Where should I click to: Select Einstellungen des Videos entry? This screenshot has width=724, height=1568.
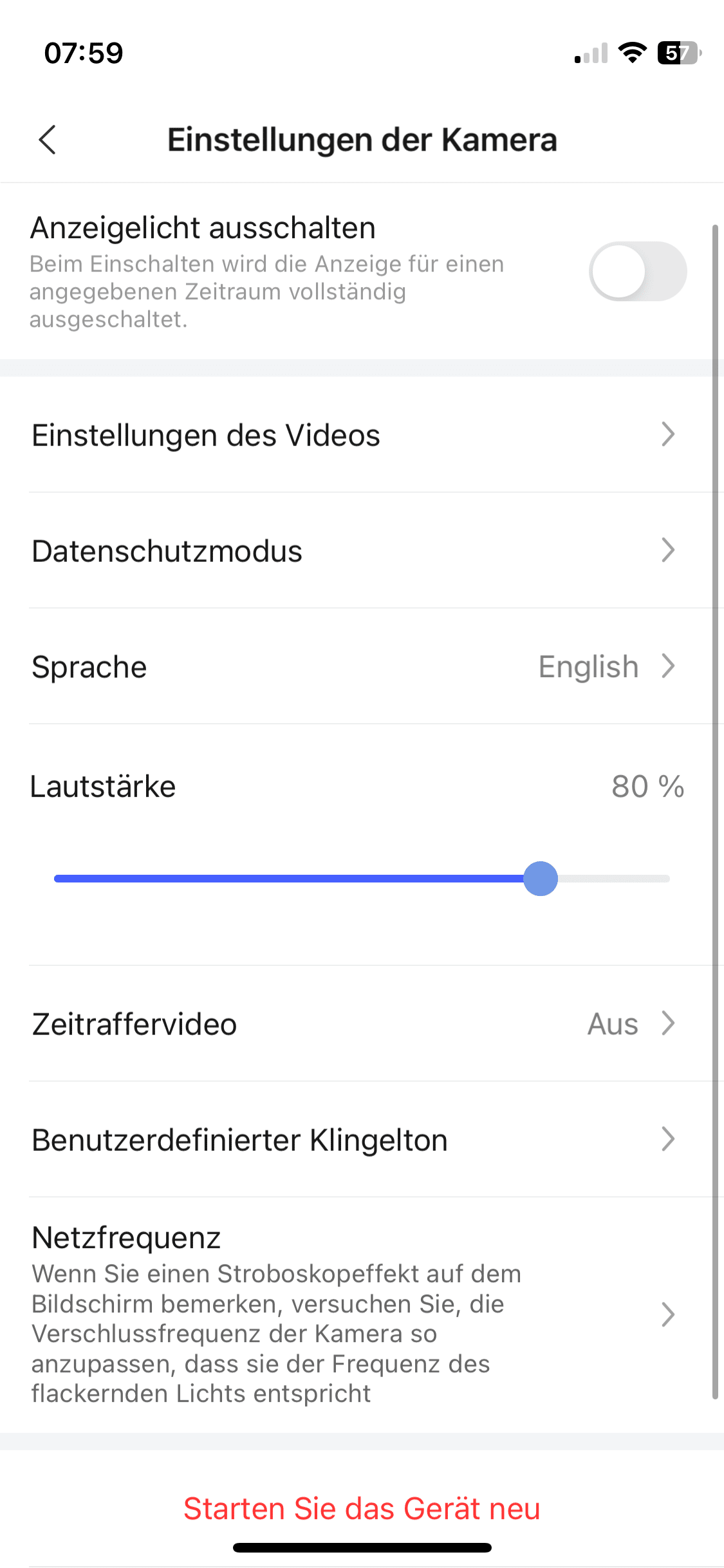206,436
